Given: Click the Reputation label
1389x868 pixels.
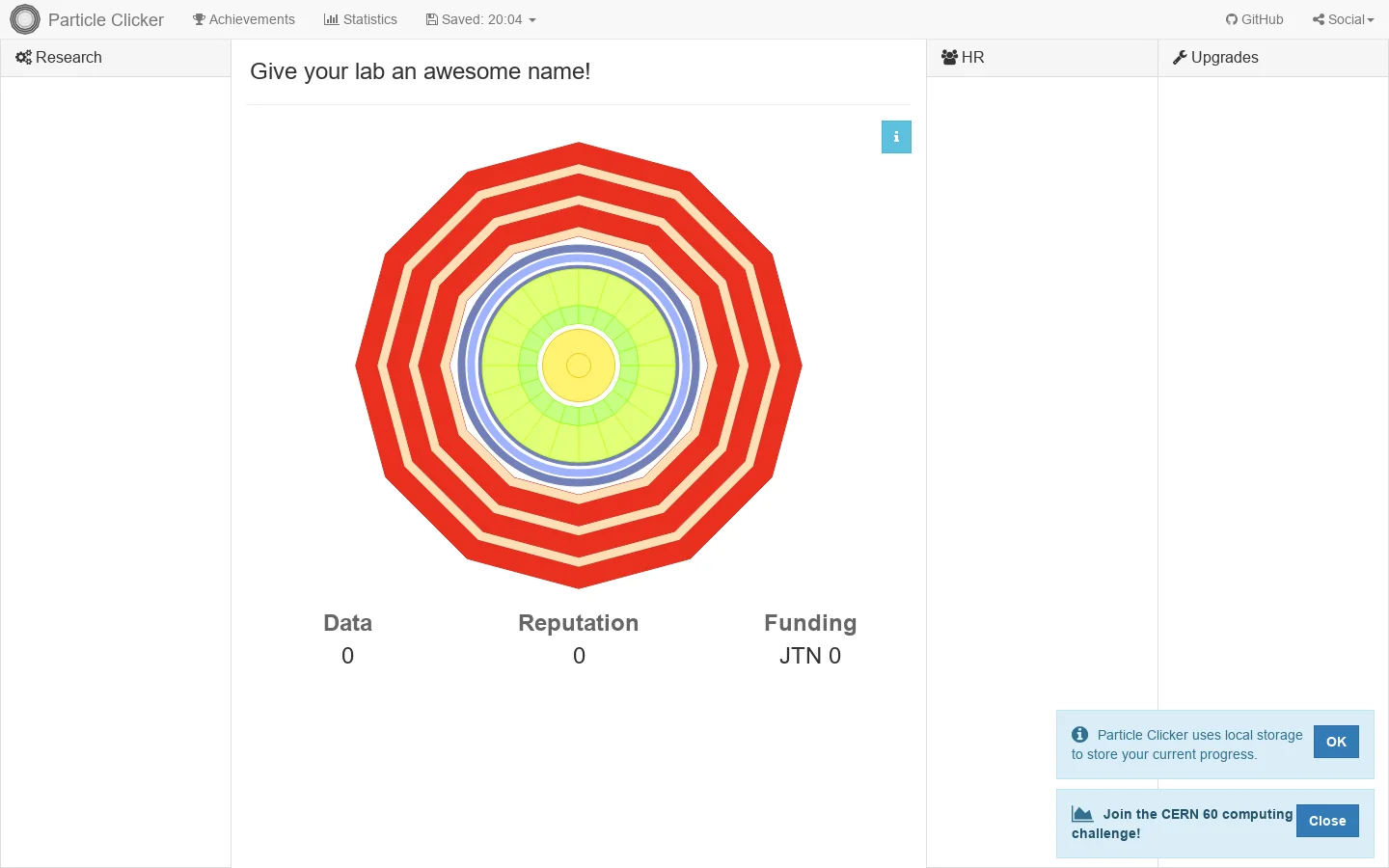Looking at the screenshot, I should [x=579, y=623].
